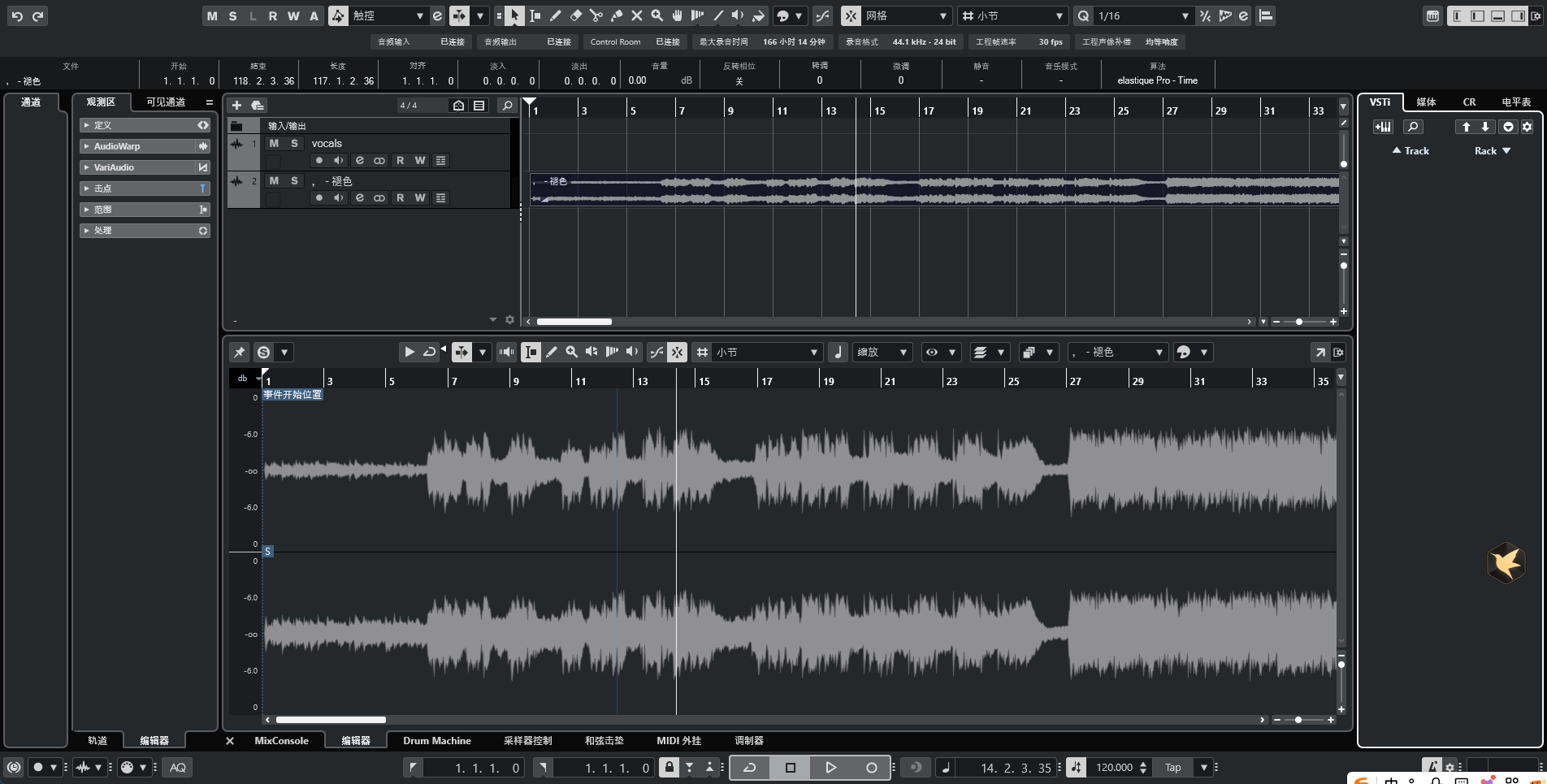Select the Range Selection tool
1547x784 pixels.
(535, 15)
